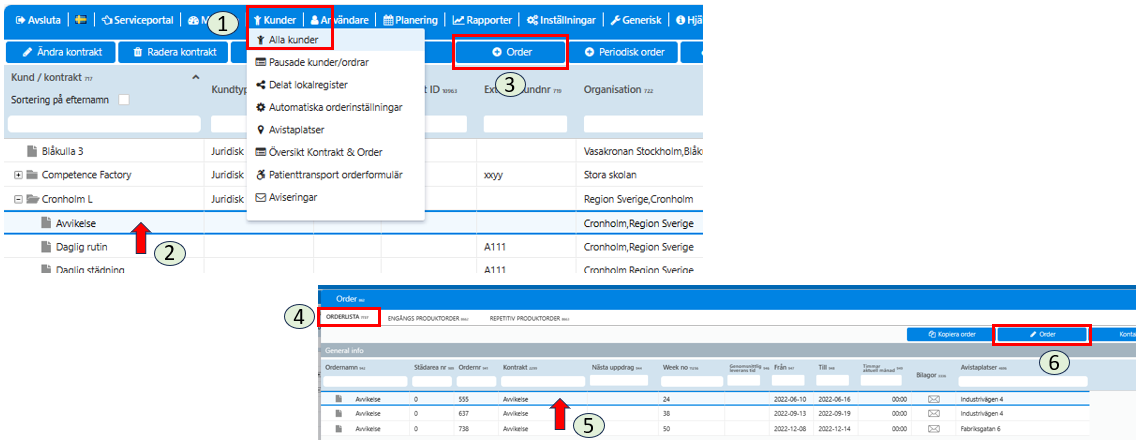The width and height of the screenshot is (1136, 446).
Task: Click the document icon on order row 555
Action: point(338,399)
